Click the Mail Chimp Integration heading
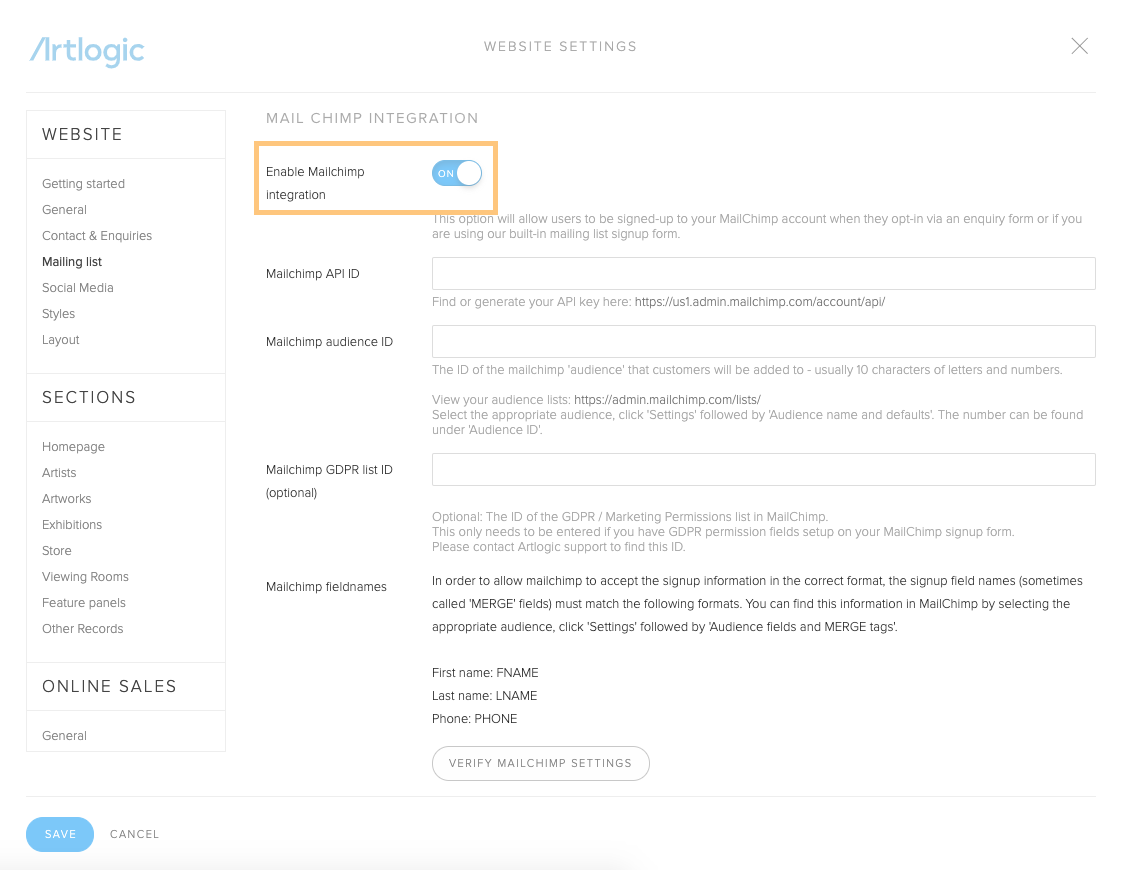The height and width of the screenshot is (870, 1130). (x=372, y=118)
